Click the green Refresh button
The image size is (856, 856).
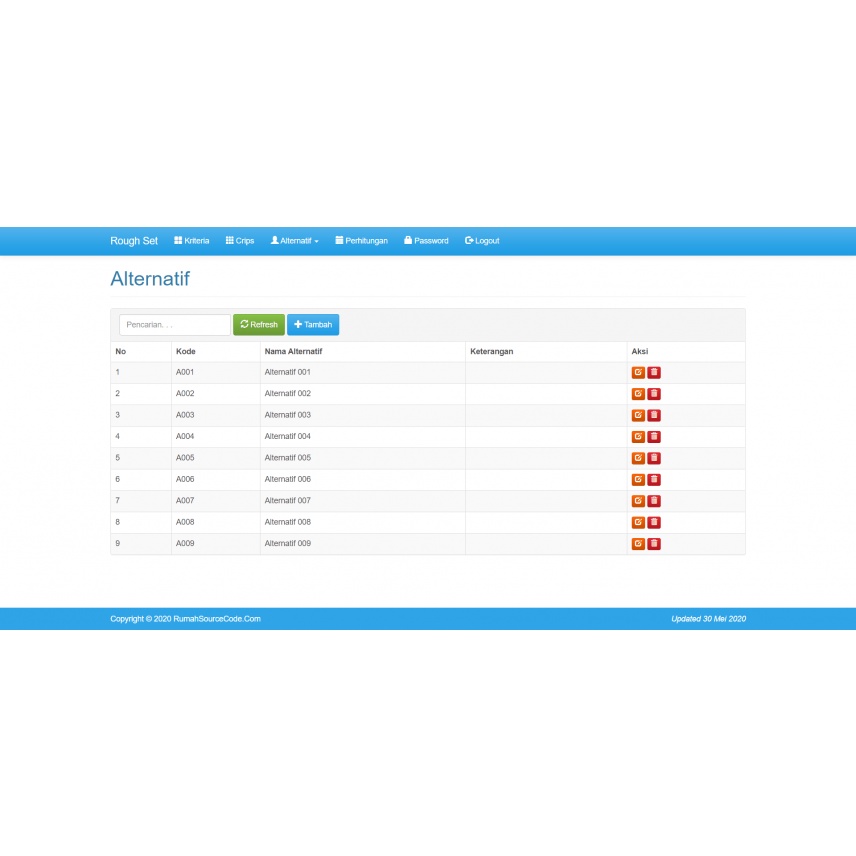[x=259, y=325]
